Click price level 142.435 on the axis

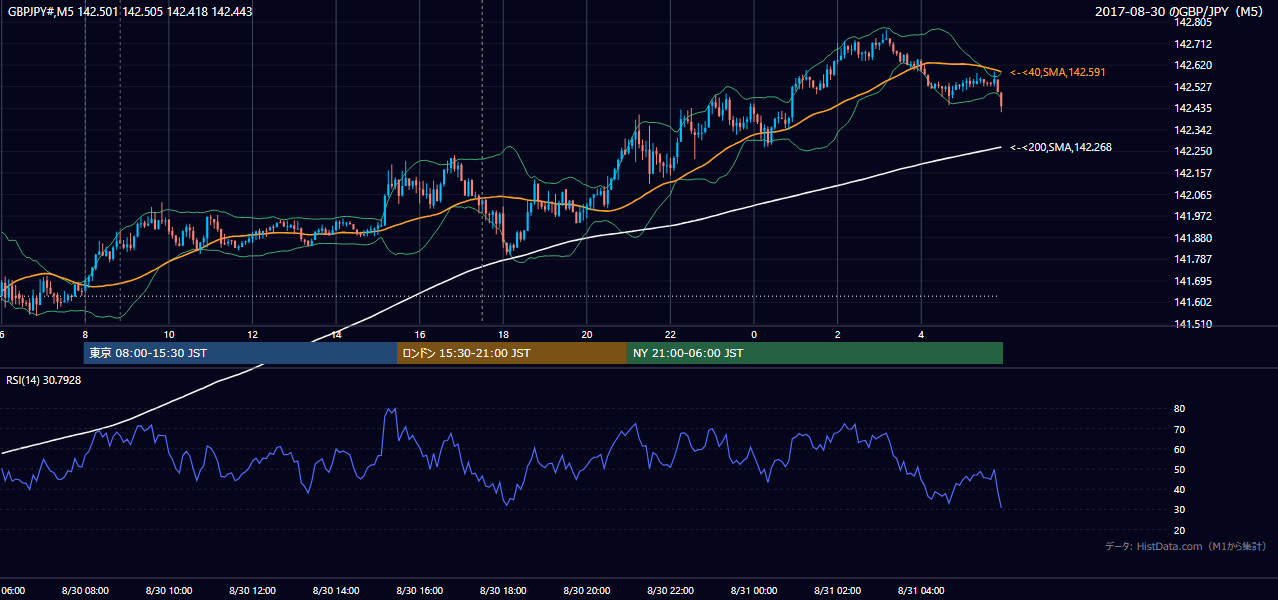(x=1194, y=108)
